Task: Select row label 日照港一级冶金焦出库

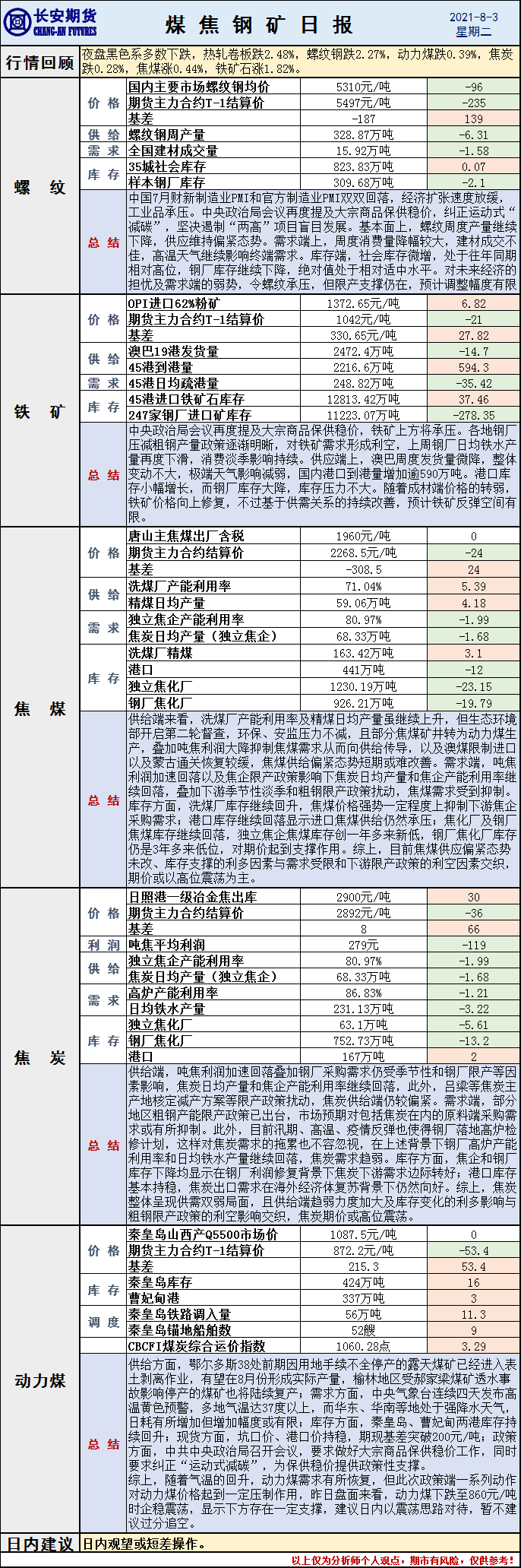Action: (x=192, y=897)
